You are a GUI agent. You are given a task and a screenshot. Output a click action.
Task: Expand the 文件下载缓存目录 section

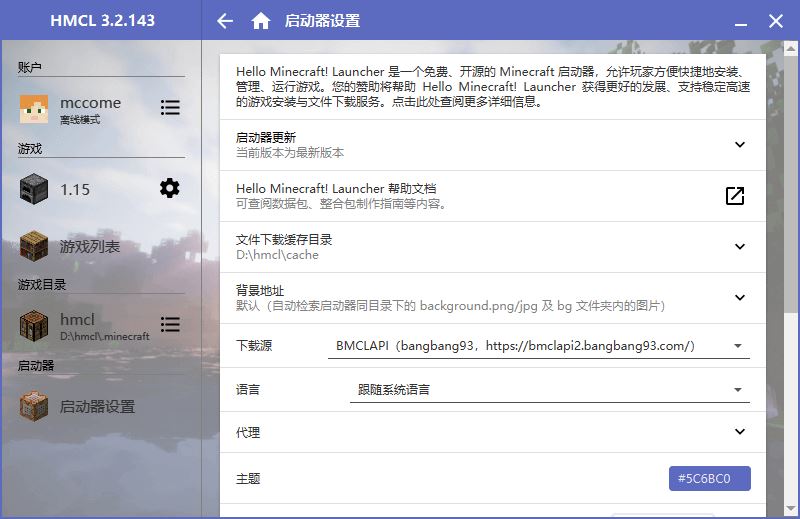pyautogui.click(x=740, y=247)
